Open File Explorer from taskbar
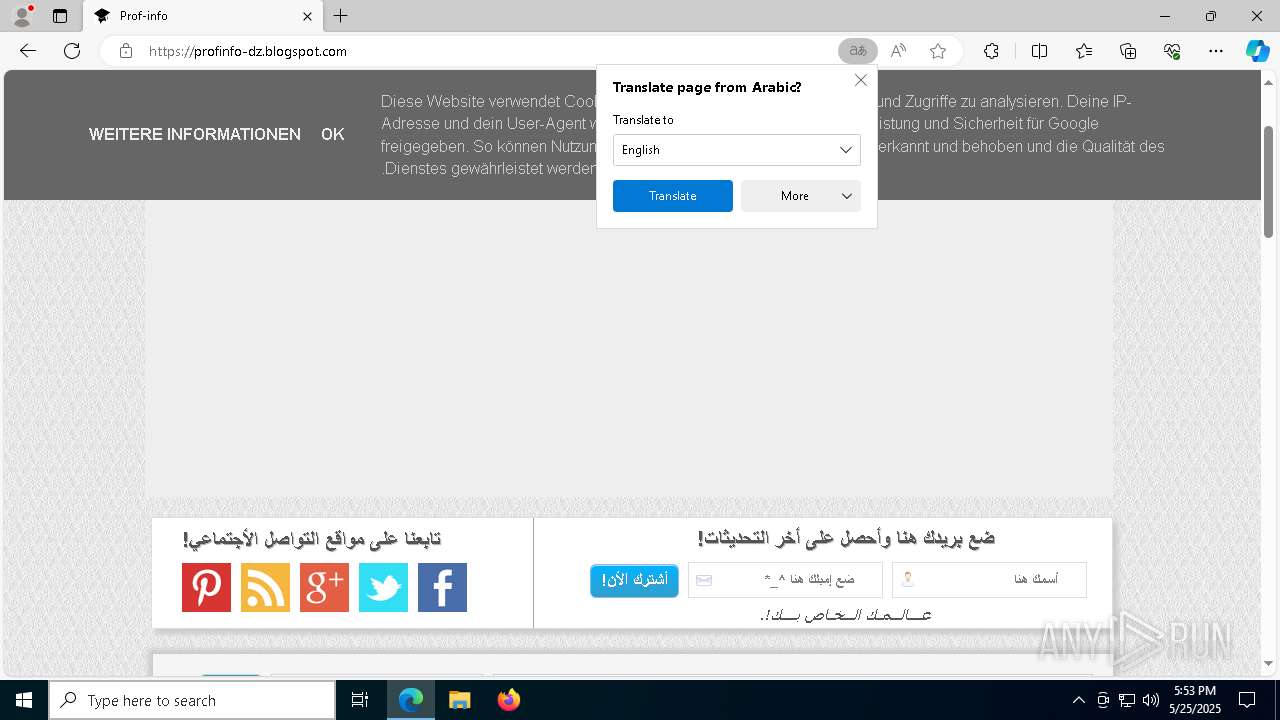The width and height of the screenshot is (1280, 720). click(x=459, y=700)
